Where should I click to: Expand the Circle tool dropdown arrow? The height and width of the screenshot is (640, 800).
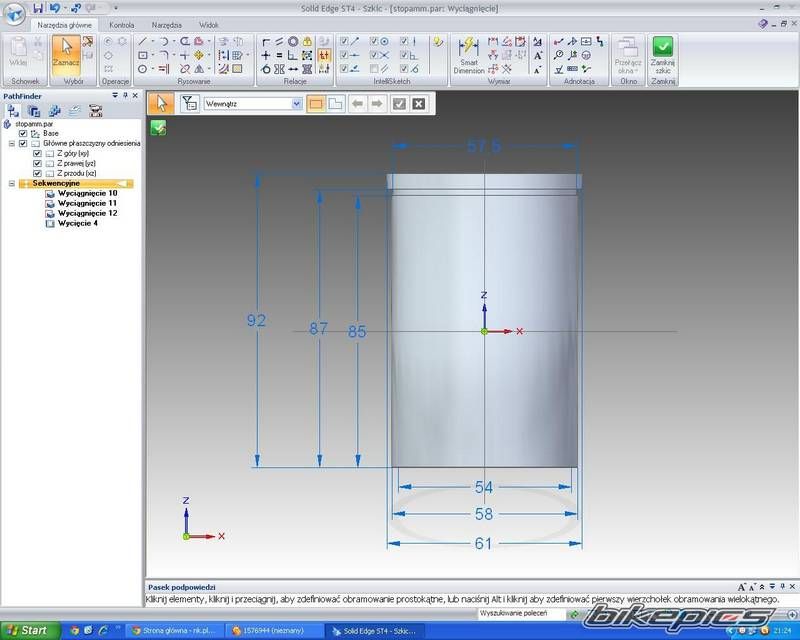(x=152, y=68)
